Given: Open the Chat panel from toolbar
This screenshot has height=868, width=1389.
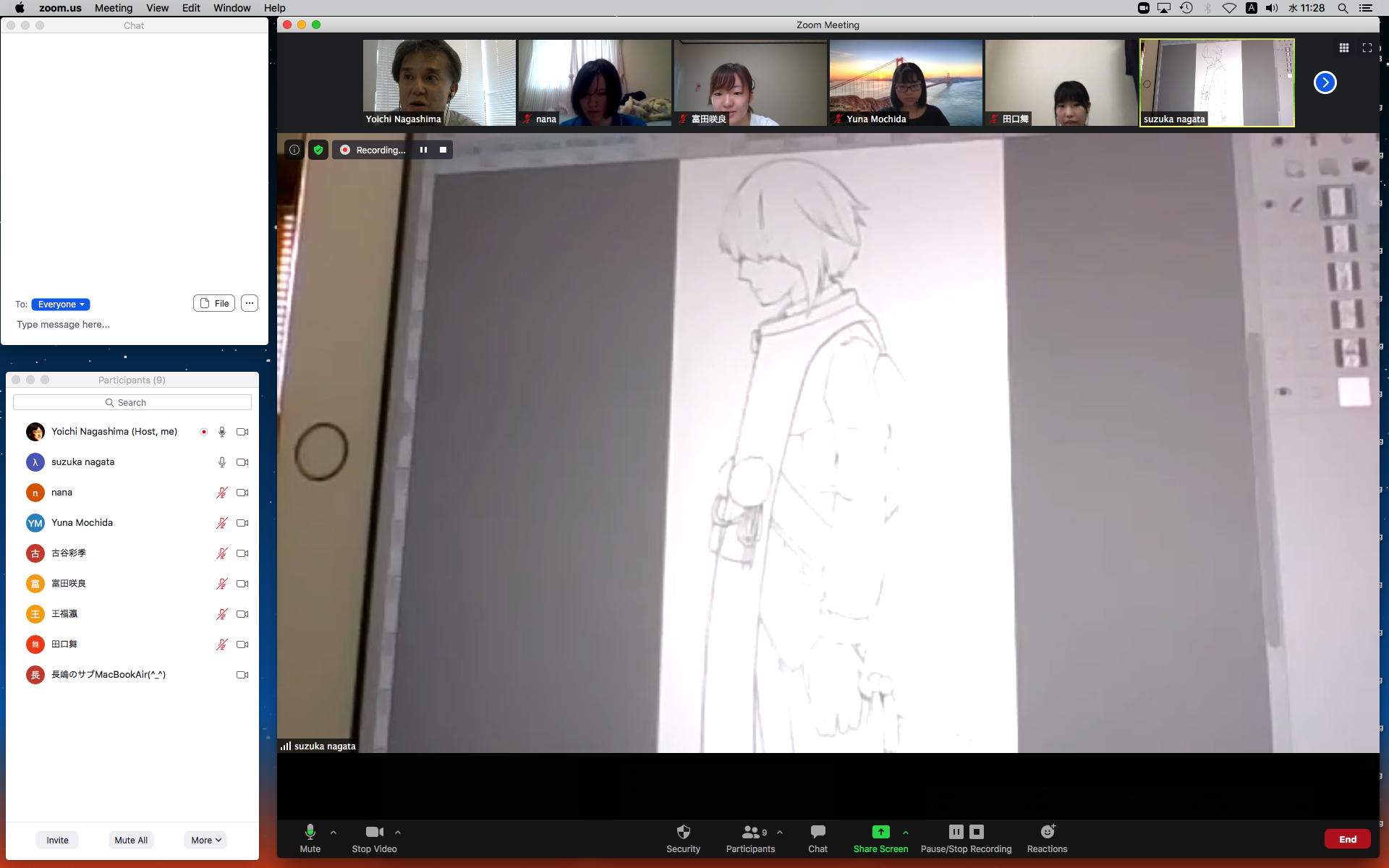Looking at the screenshot, I should [817, 838].
